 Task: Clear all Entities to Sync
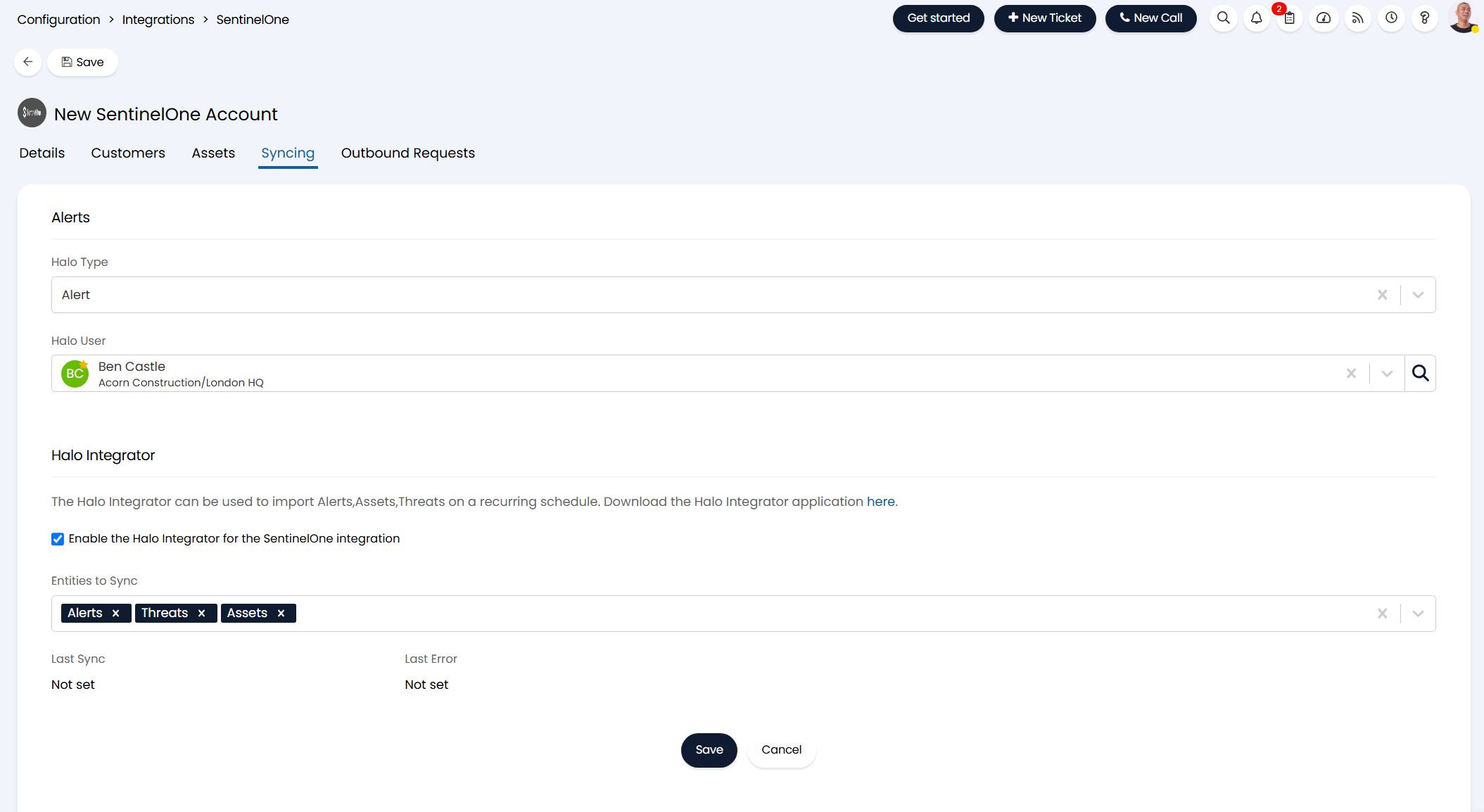(x=1382, y=614)
